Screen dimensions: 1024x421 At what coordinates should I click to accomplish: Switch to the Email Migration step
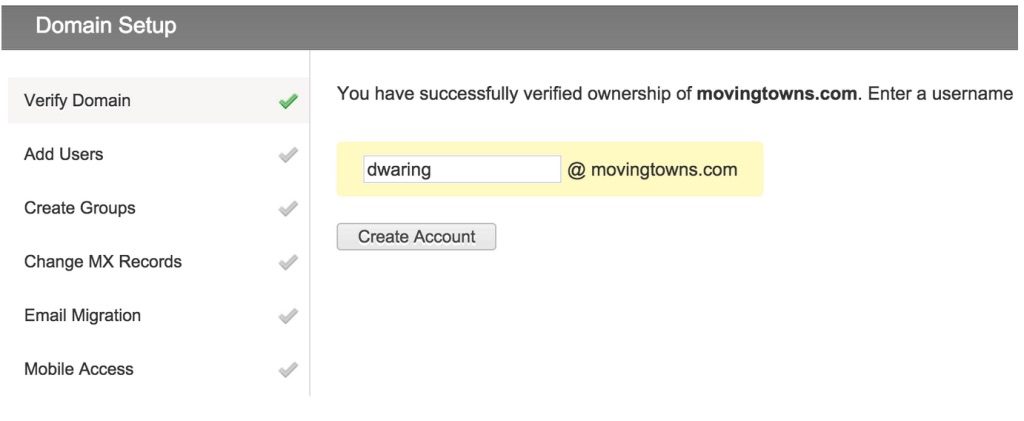click(x=158, y=315)
